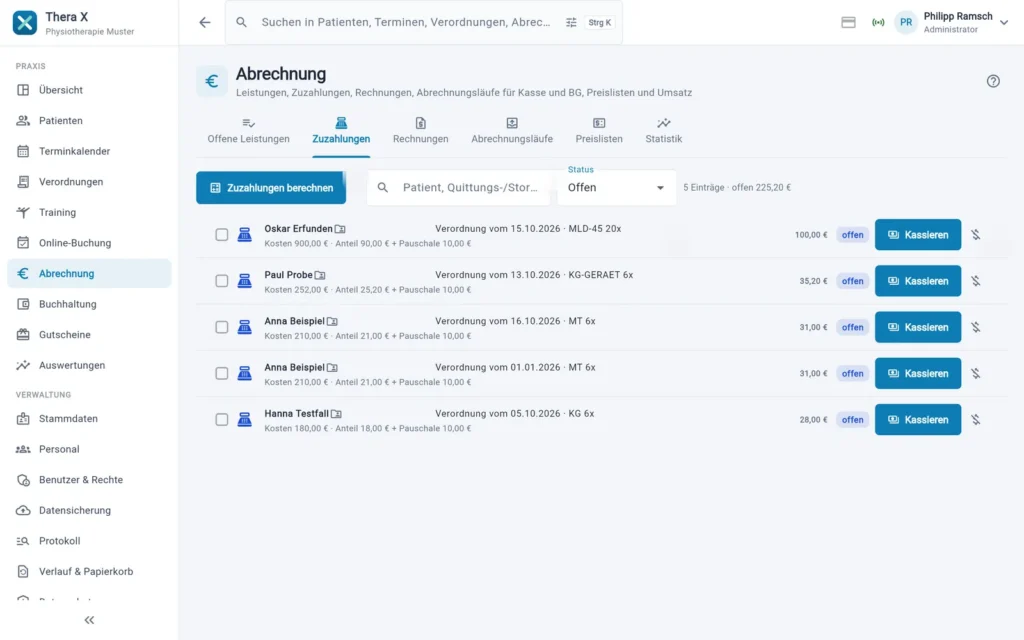Click cash register icon for Paul Probe
The height and width of the screenshot is (640, 1024).
click(x=245, y=281)
